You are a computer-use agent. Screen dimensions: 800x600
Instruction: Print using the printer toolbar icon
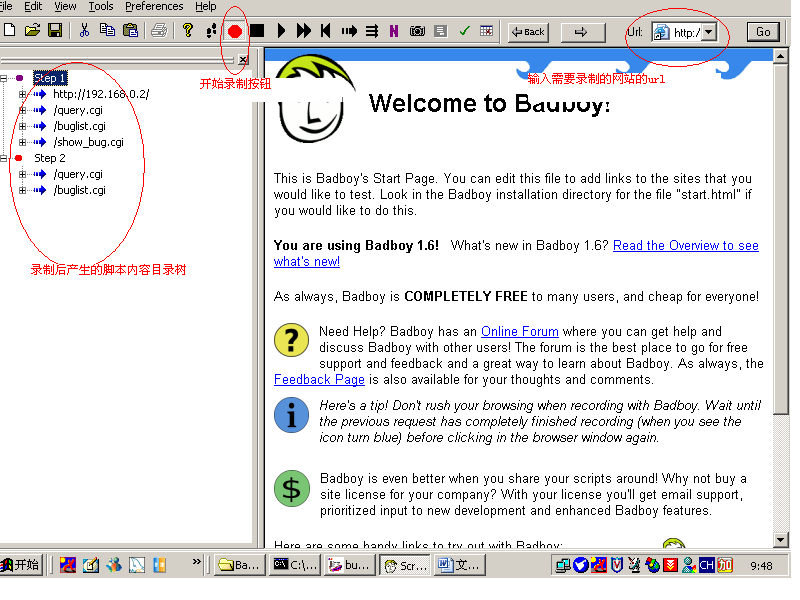(159, 31)
